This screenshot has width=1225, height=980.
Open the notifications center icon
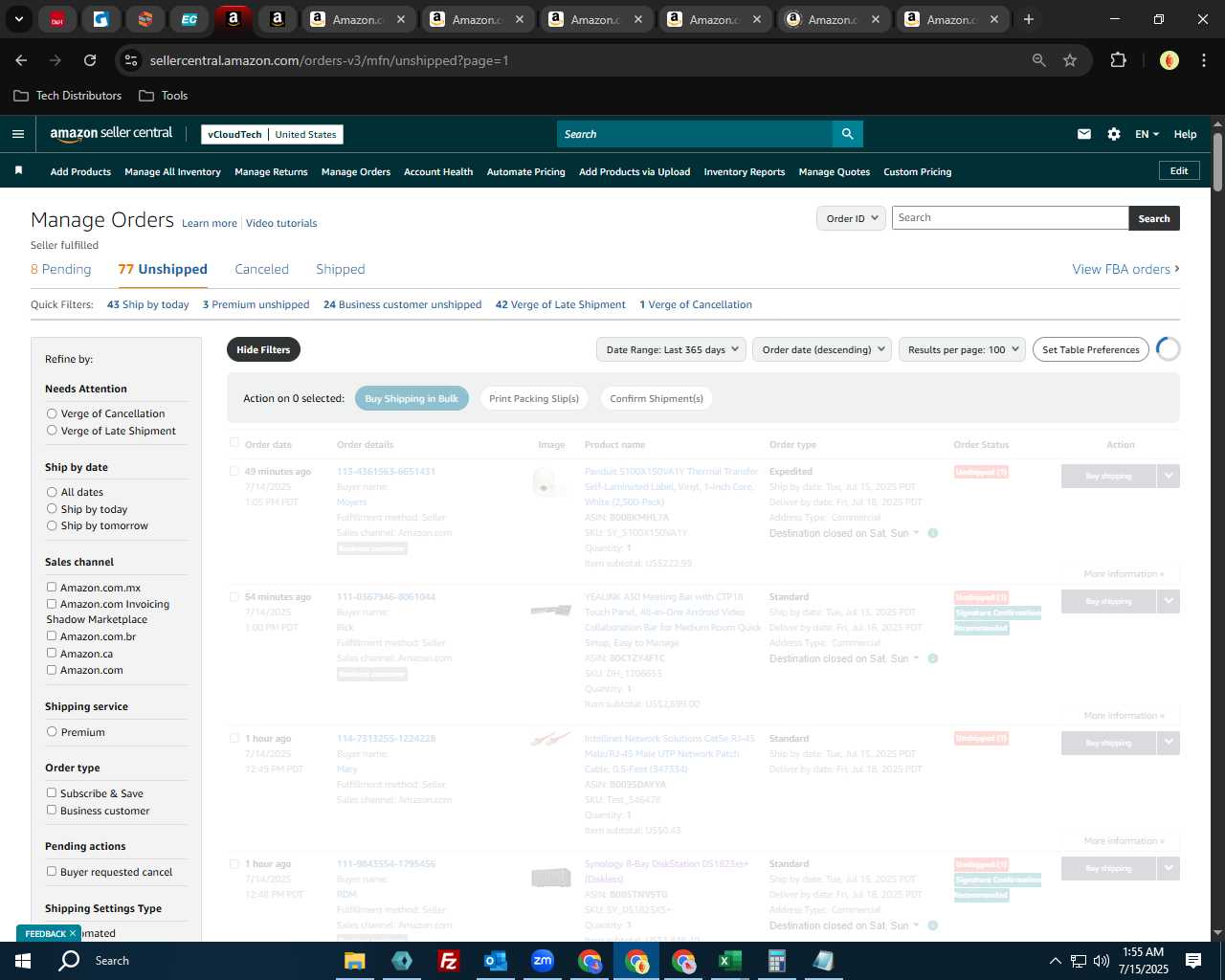click(1193, 961)
